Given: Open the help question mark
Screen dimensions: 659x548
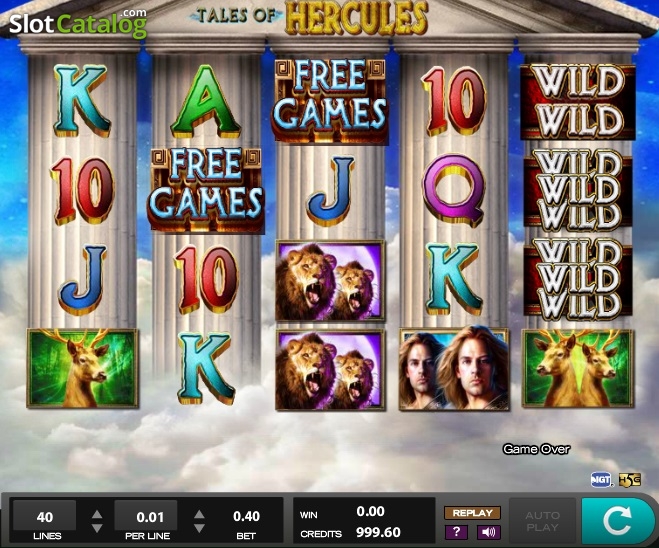Looking at the screenshot, I should [x=456, y=532].
